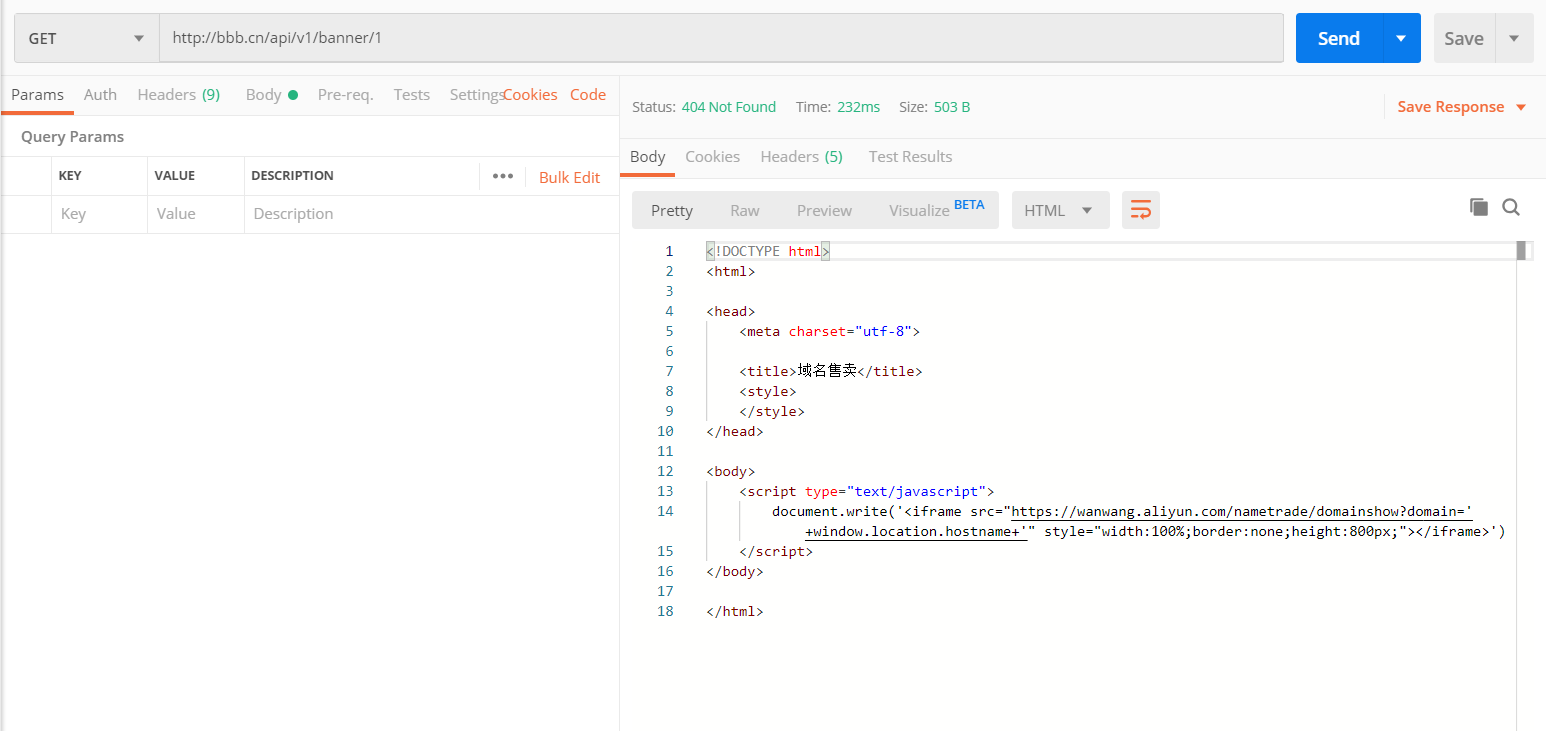Open the orange Cookies link beside Code
This screenshot has height=731, width=1546.
pos(530,95)
